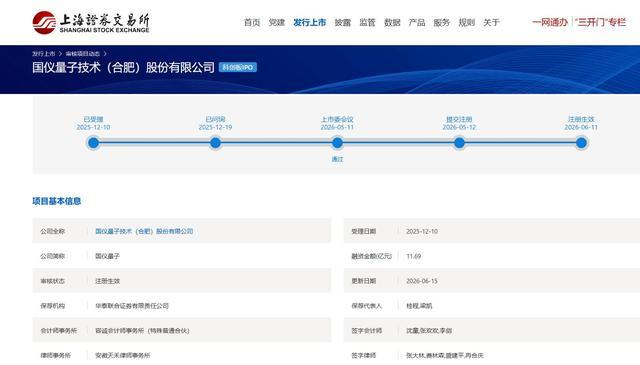Open the 规则 menu item
Viewport: 640px width, 365px height.
tap(466, 22)
